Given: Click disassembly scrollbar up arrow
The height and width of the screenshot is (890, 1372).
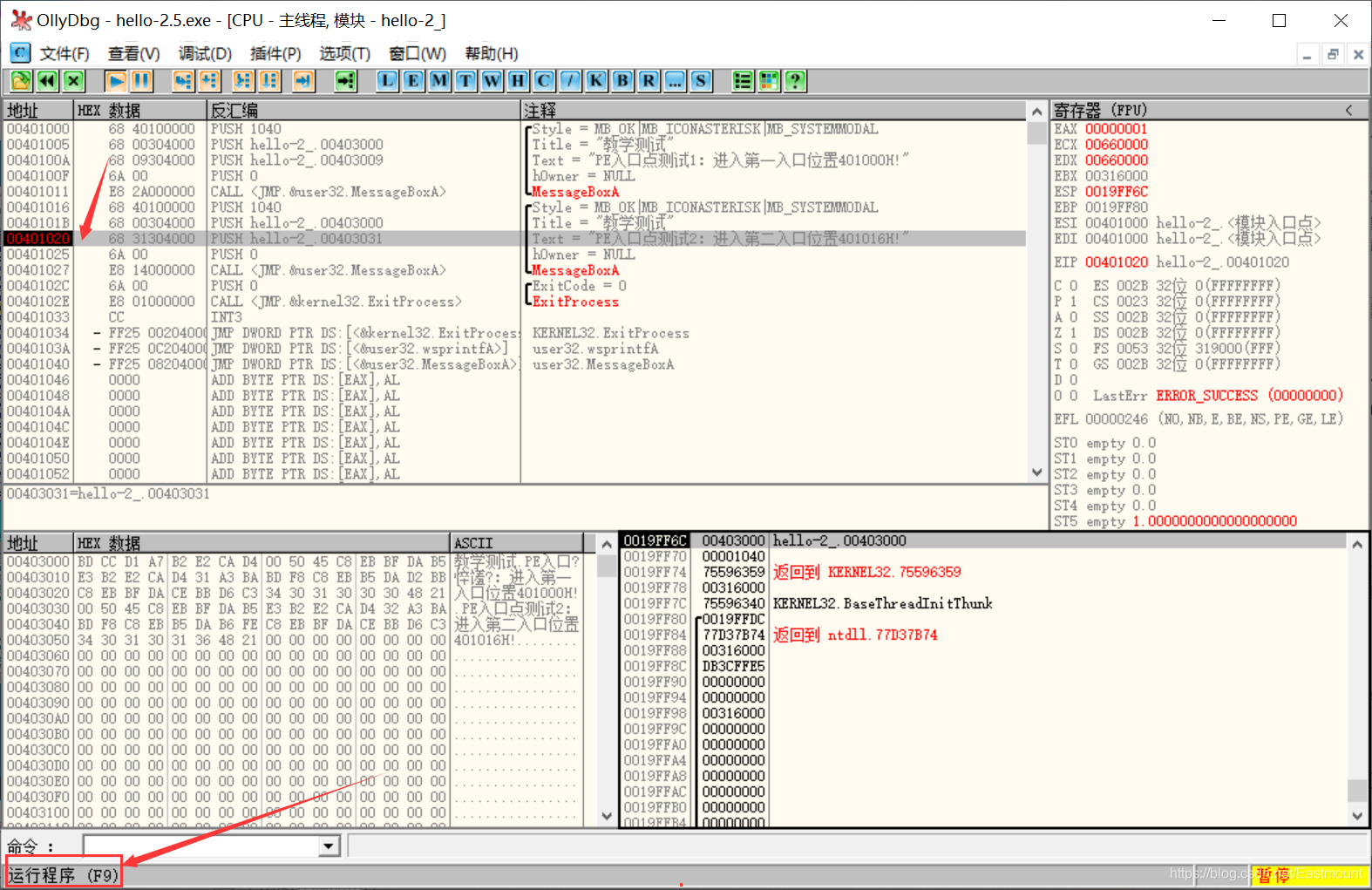Looking at the screenshot, I should pos(1036,112).
